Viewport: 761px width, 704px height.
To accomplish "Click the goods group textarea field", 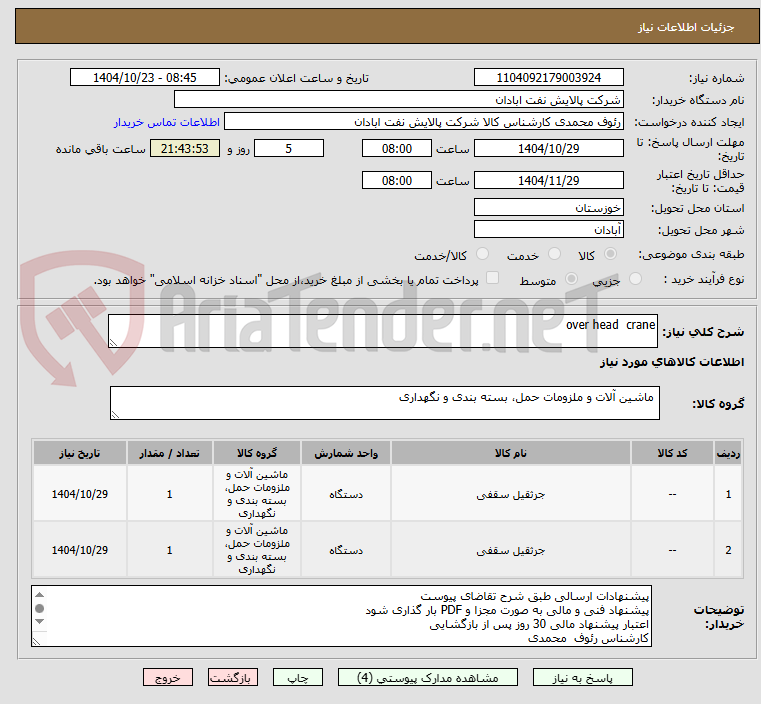I will [383, 404].
